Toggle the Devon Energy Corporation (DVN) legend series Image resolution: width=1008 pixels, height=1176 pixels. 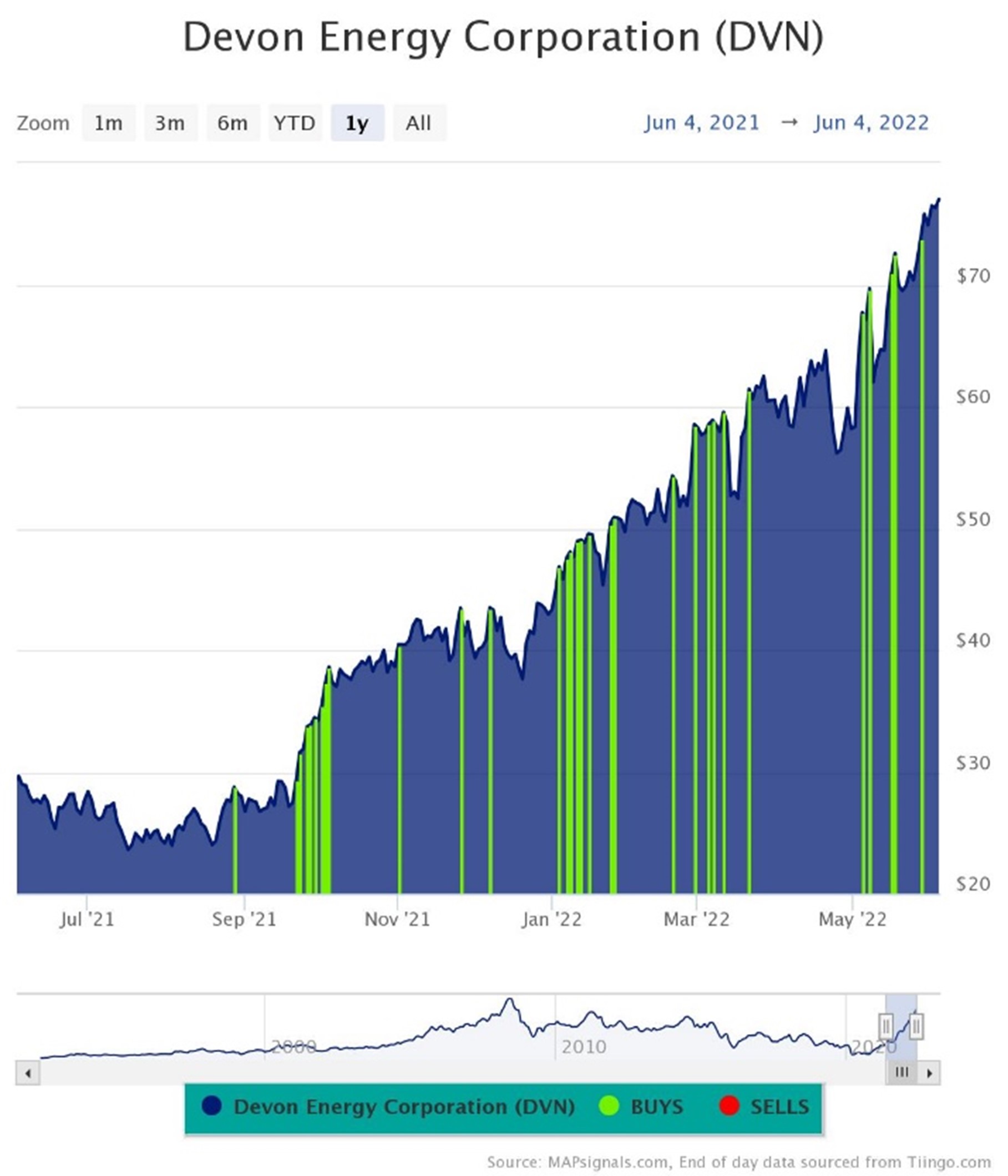click(x=388, y=1107)
